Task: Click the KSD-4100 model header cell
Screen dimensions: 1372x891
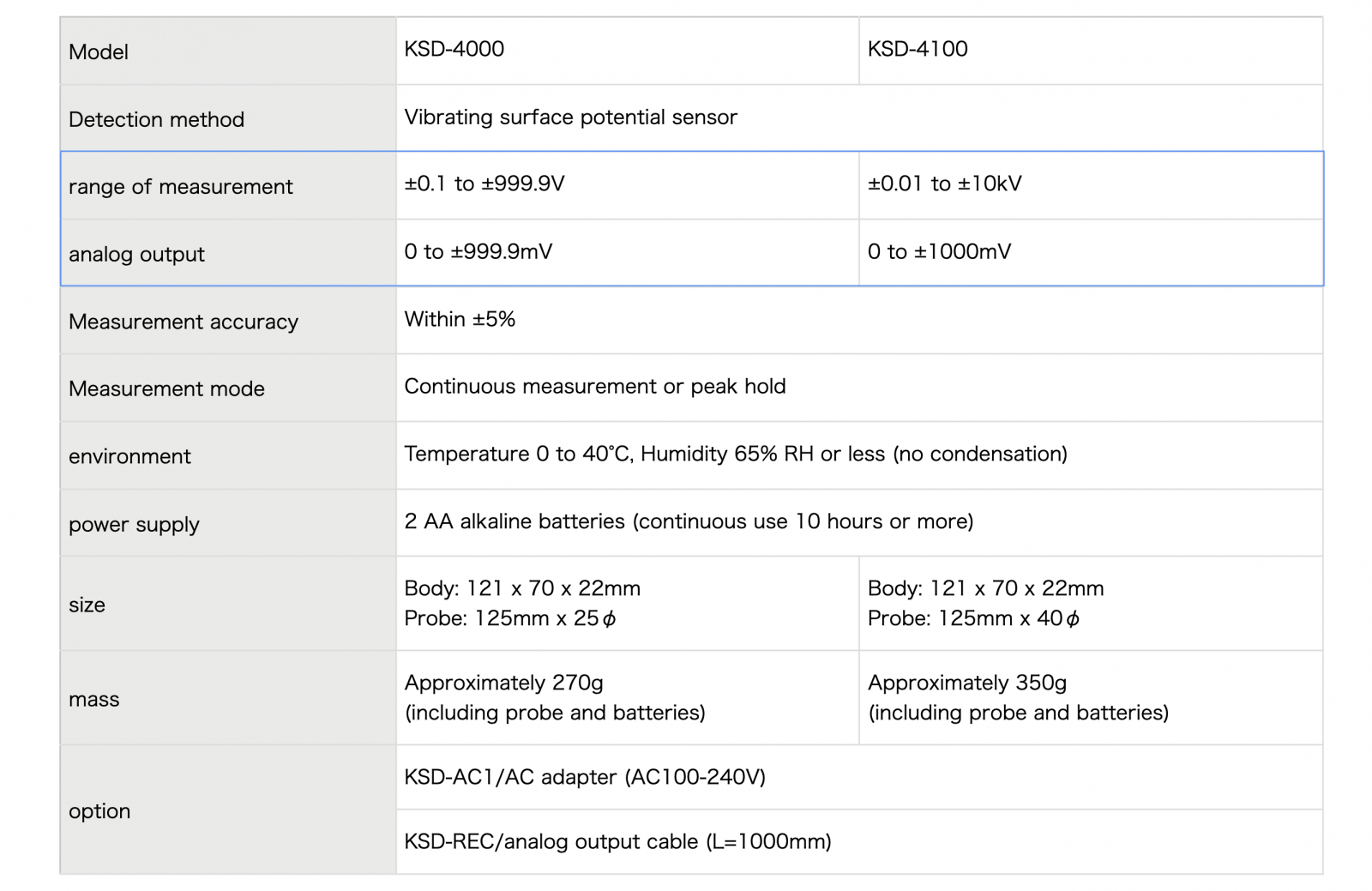Action: coord(1091,51)
